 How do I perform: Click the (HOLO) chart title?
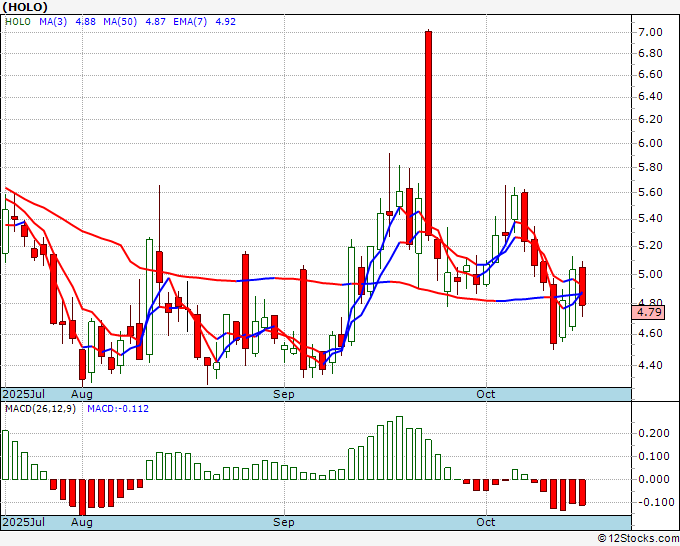(x=25, y=7)
